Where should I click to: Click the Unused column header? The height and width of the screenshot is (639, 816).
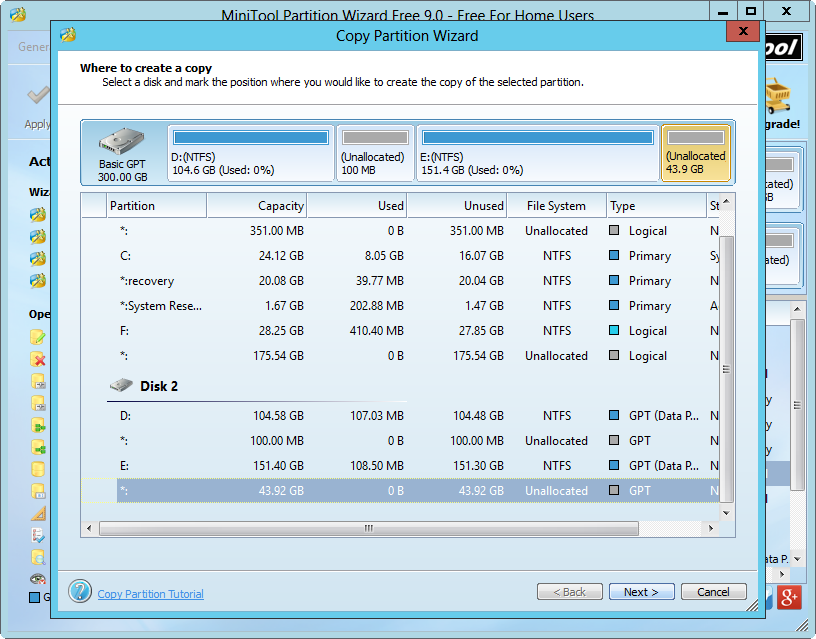pos(456,206)
